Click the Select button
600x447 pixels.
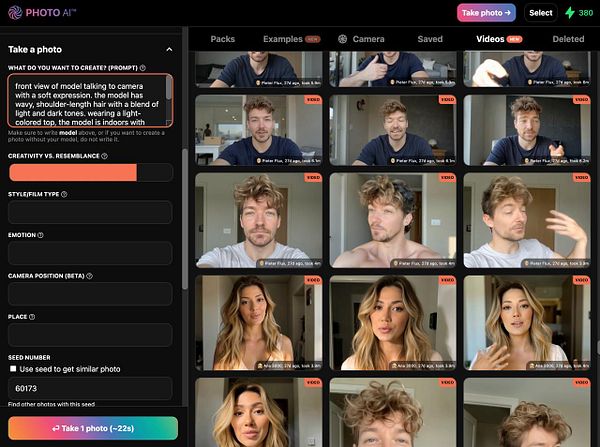tap(540, 13)
